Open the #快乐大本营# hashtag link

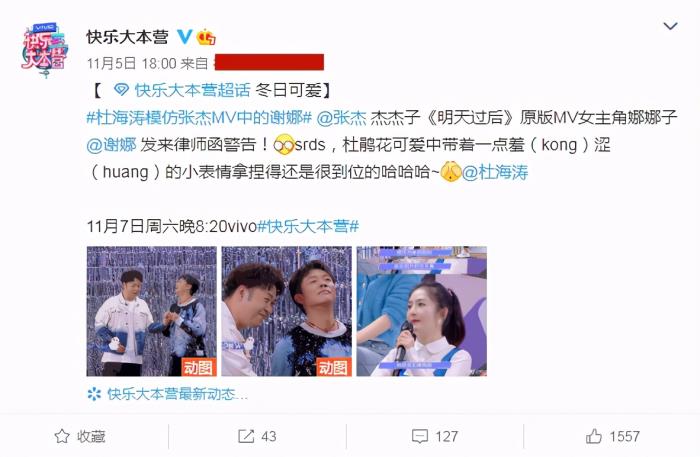tap(308, 226)
